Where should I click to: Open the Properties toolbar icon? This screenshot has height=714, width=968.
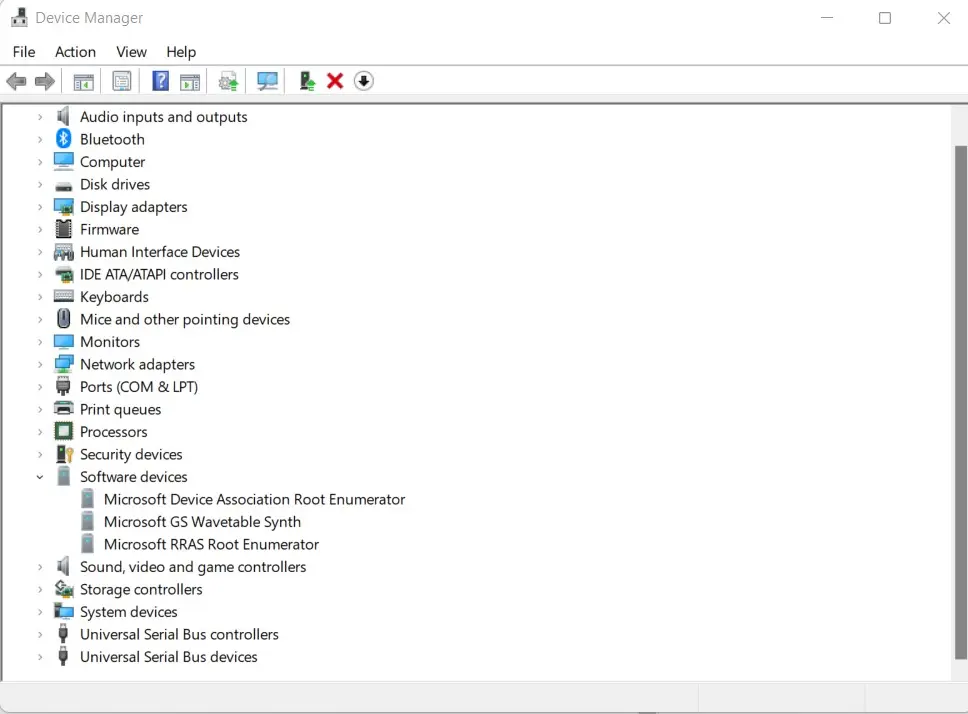[x=121, y=80]
